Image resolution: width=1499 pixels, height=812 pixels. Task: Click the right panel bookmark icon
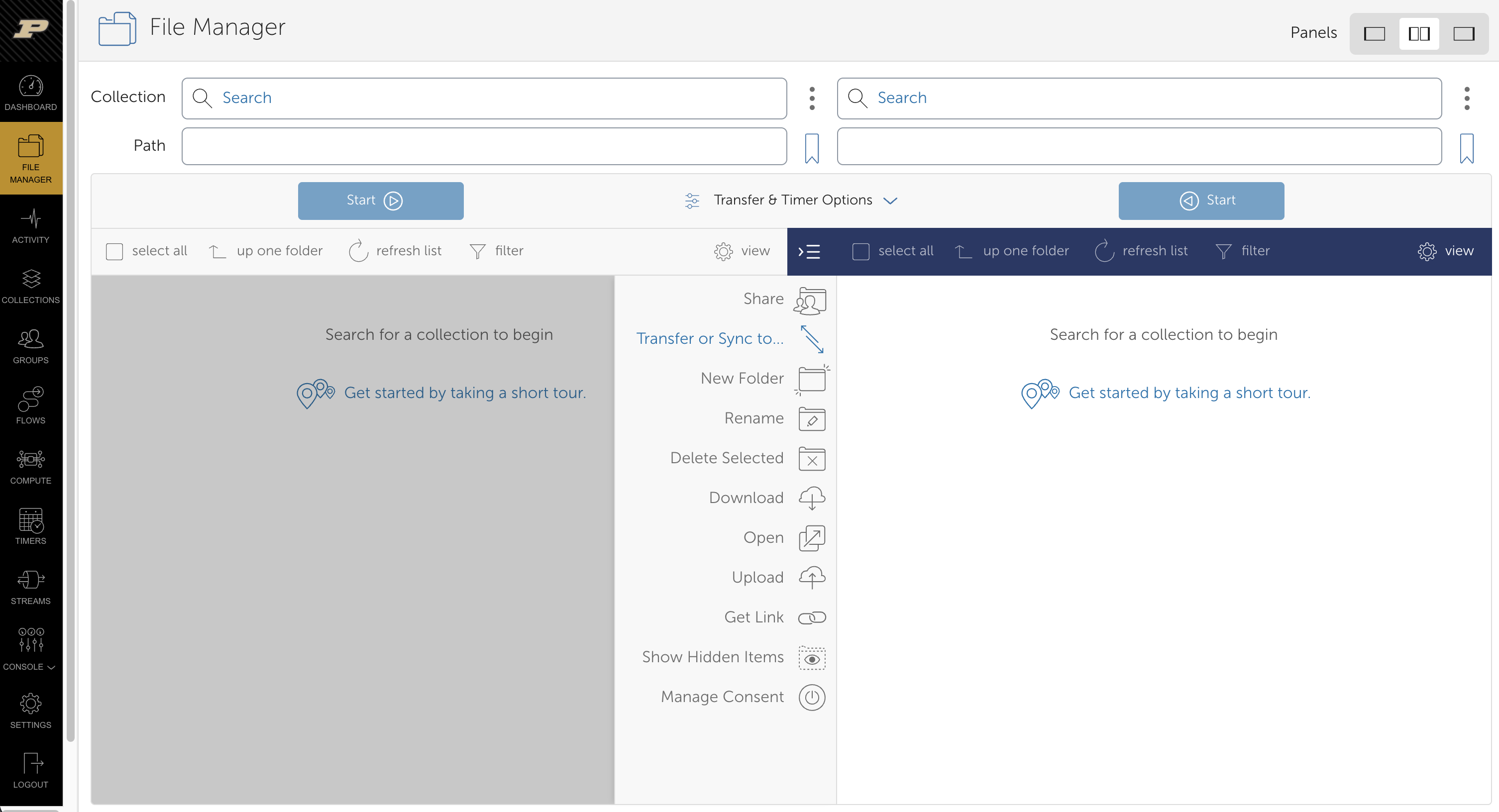1467,148
